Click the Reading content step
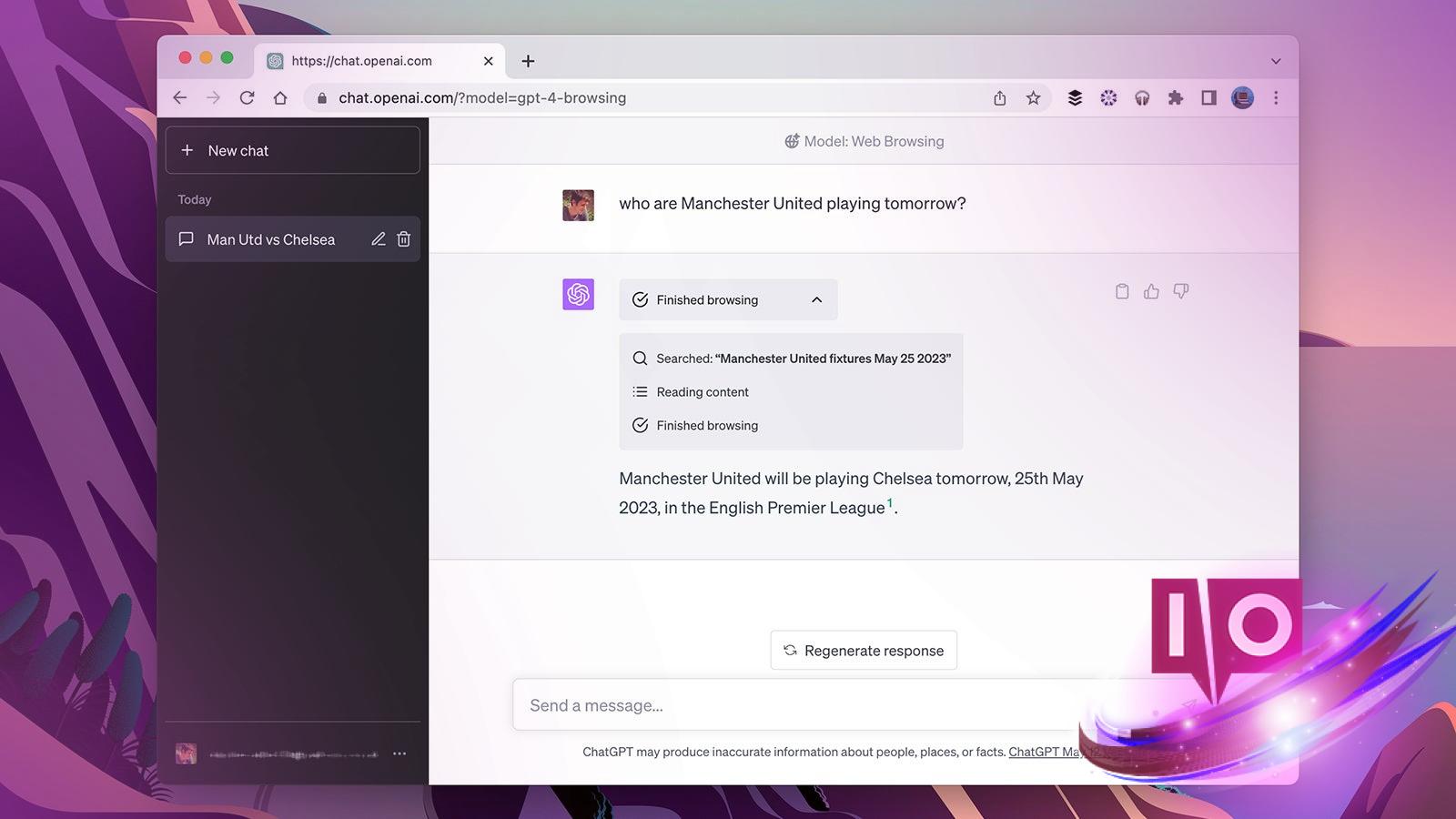The height and width of the screenshot is (819, 1456). pos(691,392)
